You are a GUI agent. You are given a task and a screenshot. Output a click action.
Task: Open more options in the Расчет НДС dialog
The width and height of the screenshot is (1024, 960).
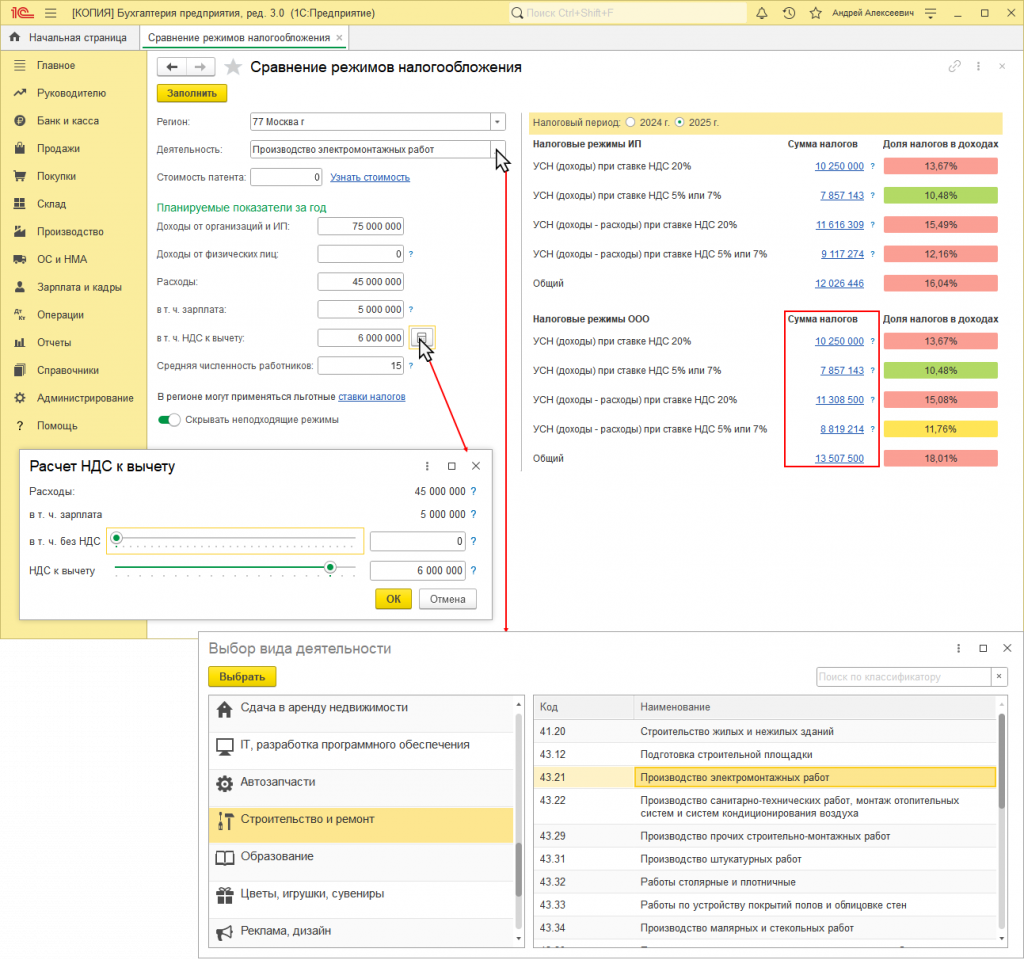427,466
